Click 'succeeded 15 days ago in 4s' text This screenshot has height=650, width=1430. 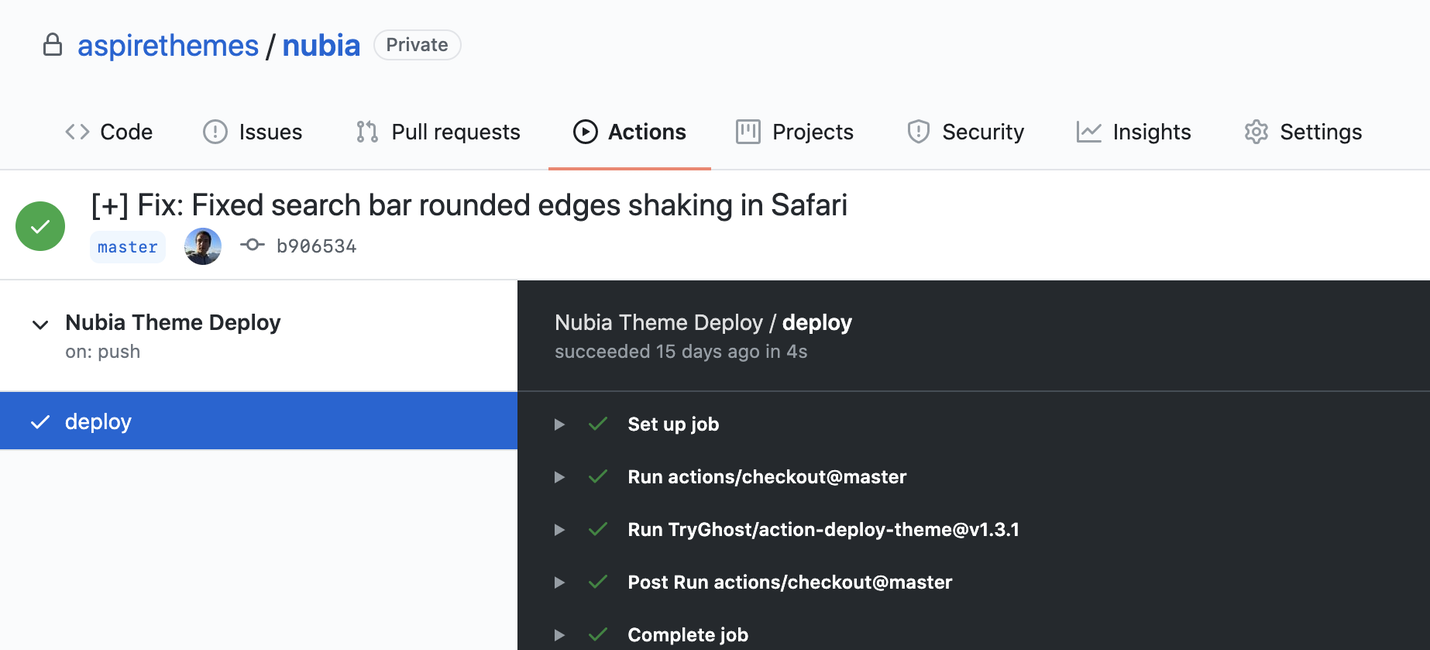coord(681,352)
